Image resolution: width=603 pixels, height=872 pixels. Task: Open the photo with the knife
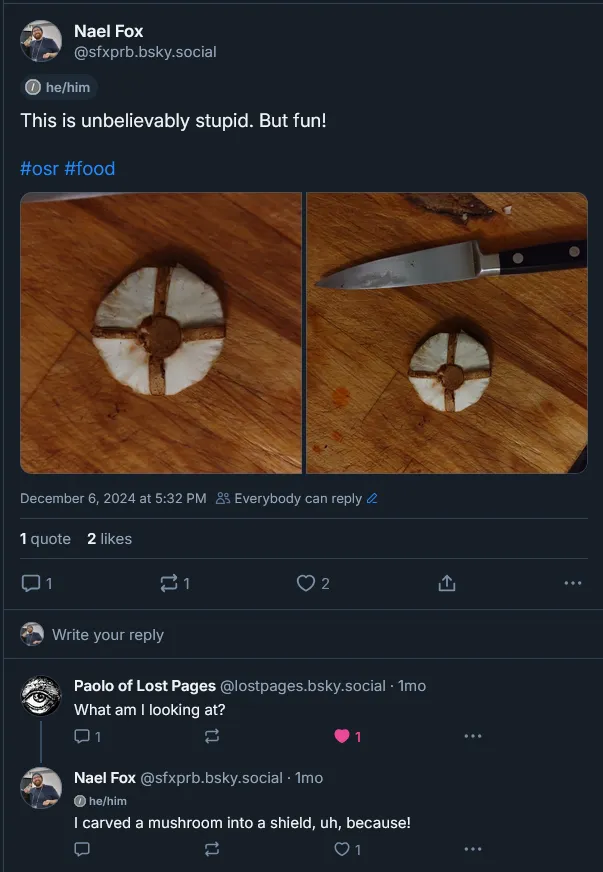point(447,333)
